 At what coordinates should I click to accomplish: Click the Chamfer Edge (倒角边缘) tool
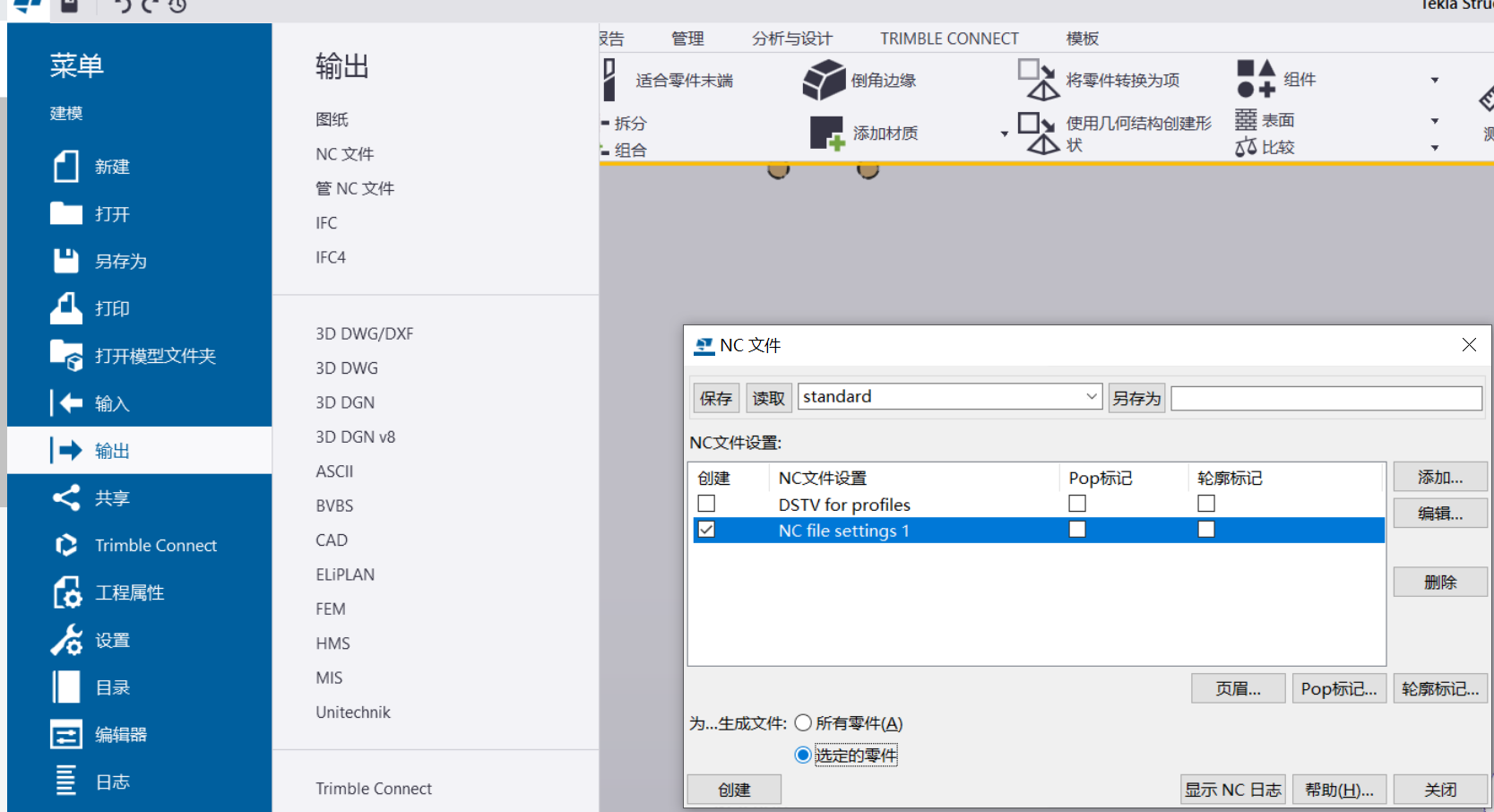pyautogui.click(x=859, y=81)
